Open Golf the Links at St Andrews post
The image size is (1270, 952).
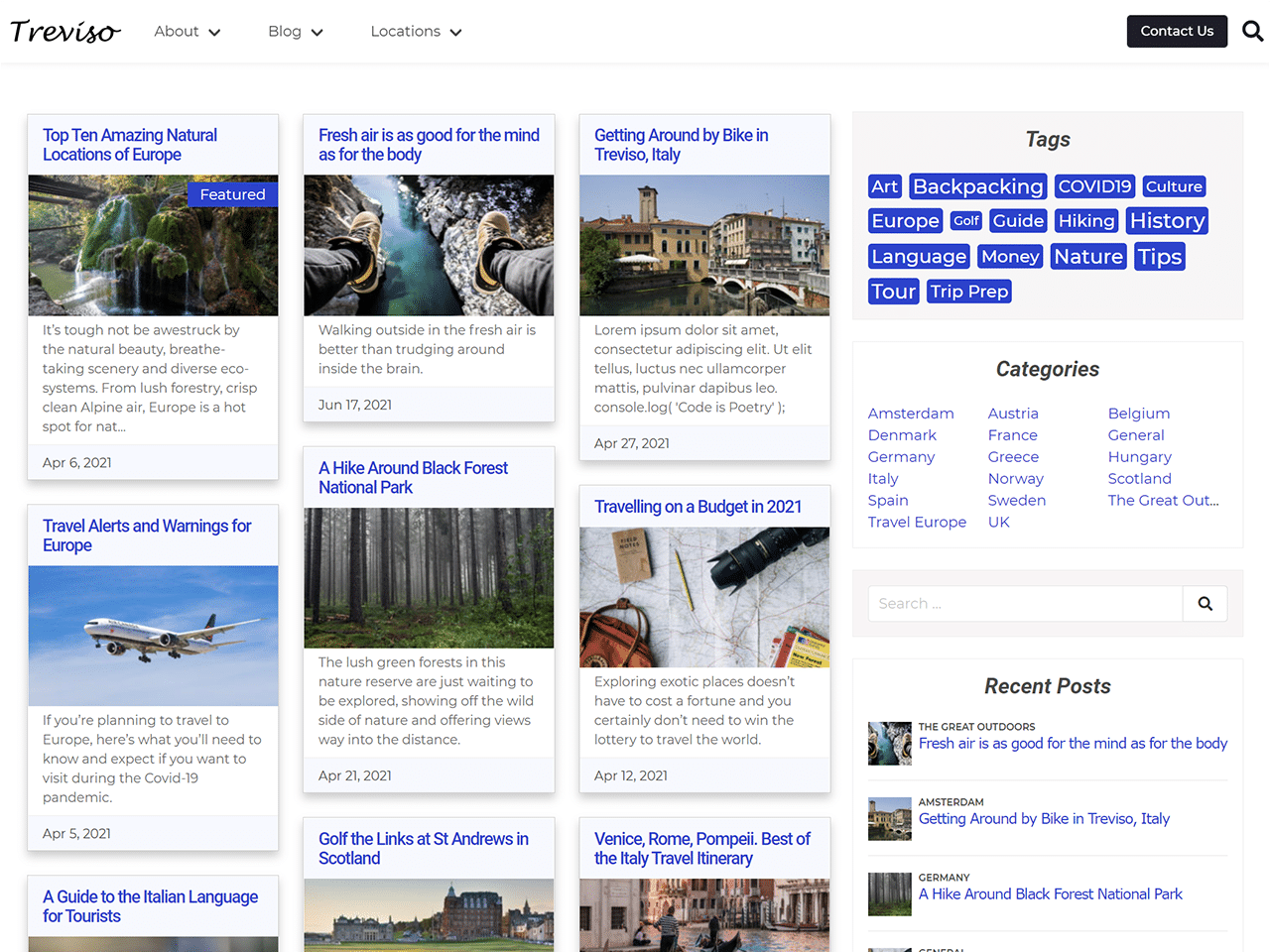tap(424, 849)
